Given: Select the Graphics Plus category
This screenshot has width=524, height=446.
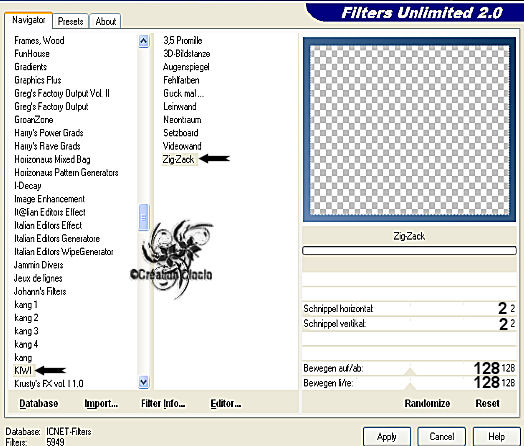Looking at the screenshot, I should (38, 80).
